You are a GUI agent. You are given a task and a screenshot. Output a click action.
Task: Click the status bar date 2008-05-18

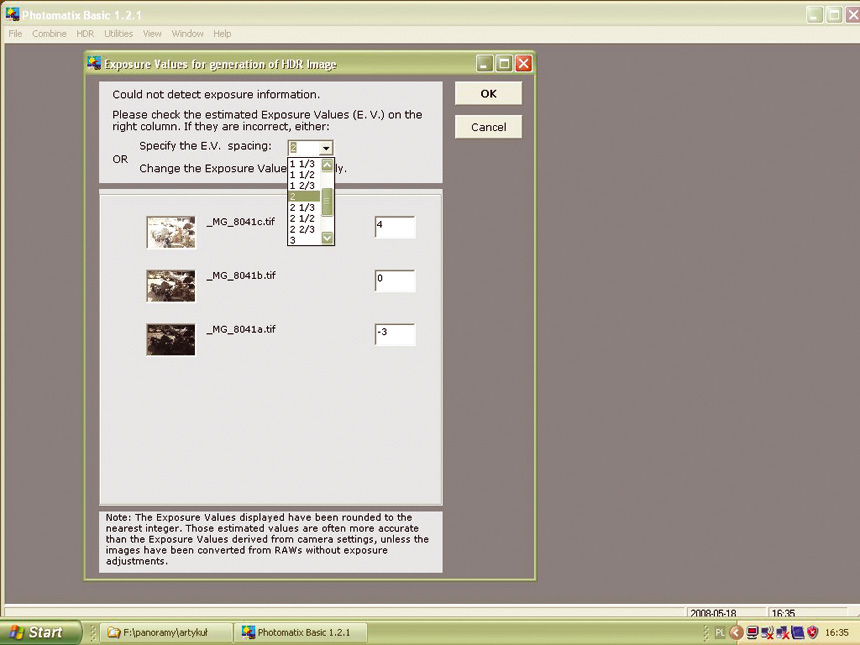[x=713, y=613]
